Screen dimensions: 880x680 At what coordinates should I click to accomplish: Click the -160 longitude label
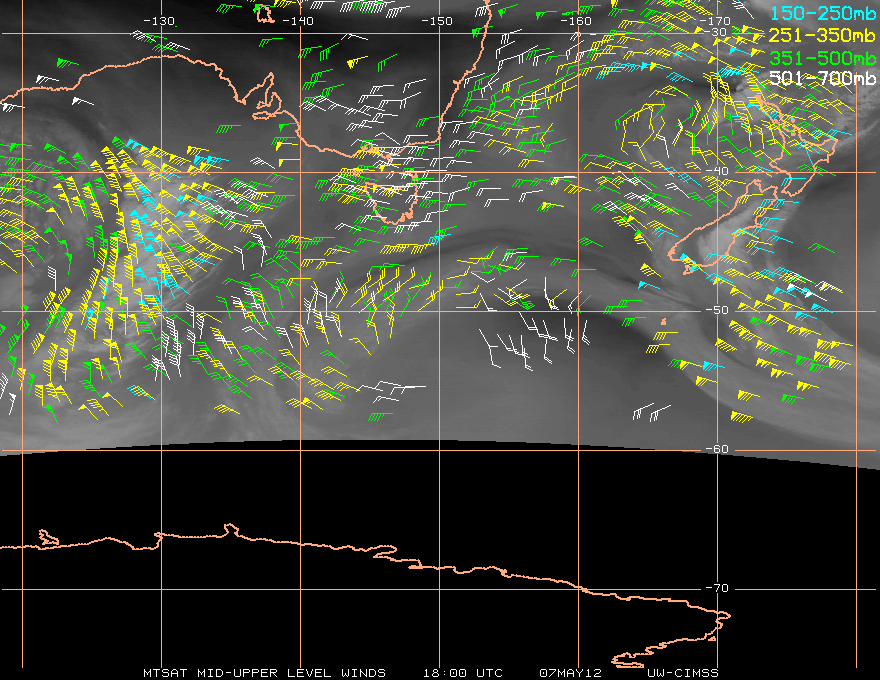(576, 21)
